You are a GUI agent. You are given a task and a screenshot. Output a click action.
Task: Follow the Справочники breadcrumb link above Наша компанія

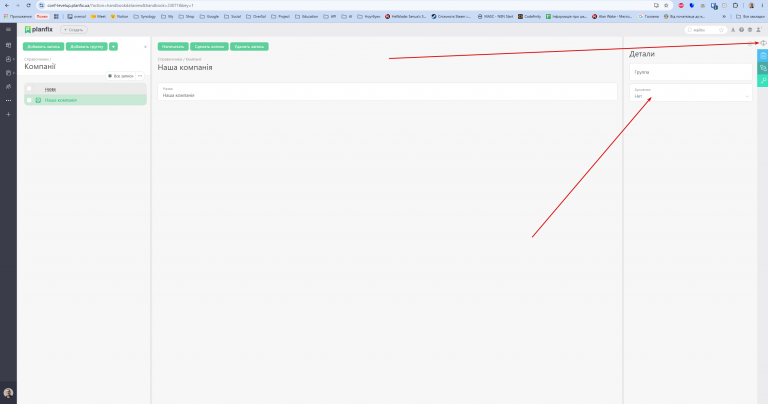click(x=169, y=59)
